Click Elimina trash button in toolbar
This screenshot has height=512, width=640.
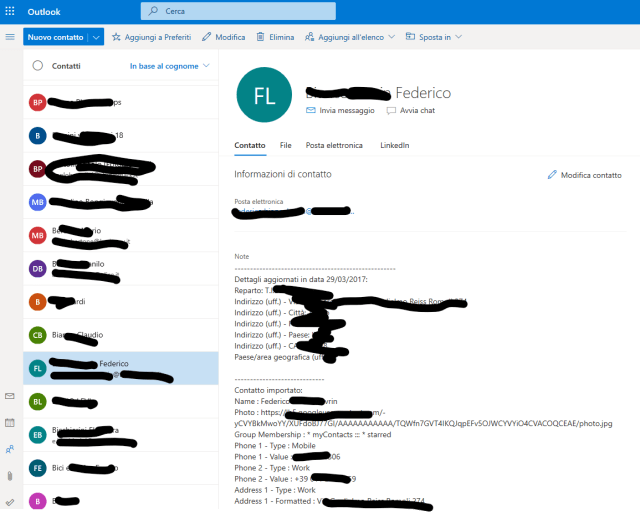click(275, 37)
